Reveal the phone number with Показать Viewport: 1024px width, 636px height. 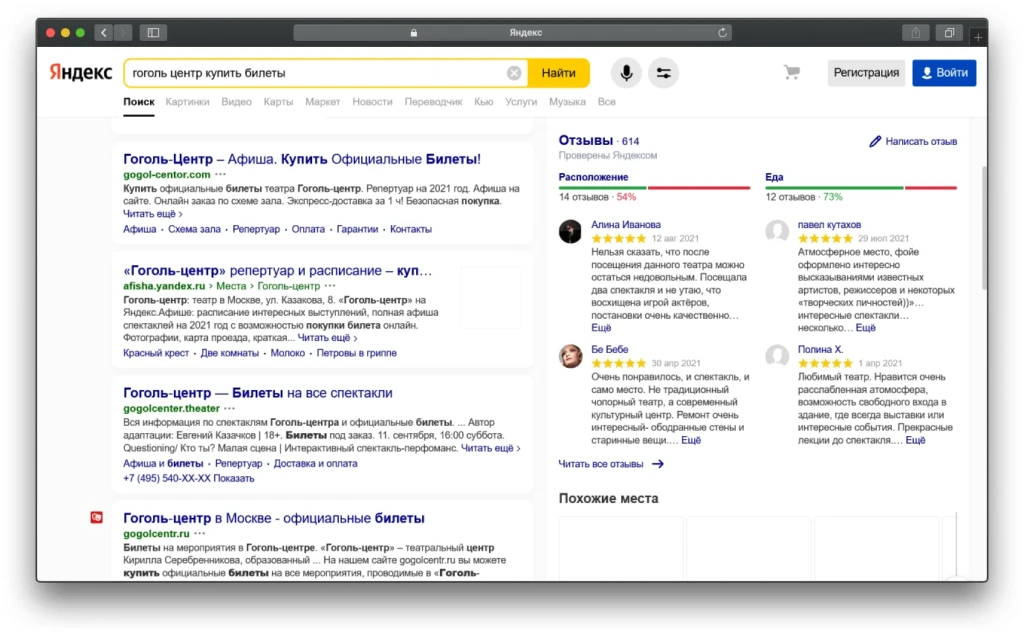click(x=233, y=479)
